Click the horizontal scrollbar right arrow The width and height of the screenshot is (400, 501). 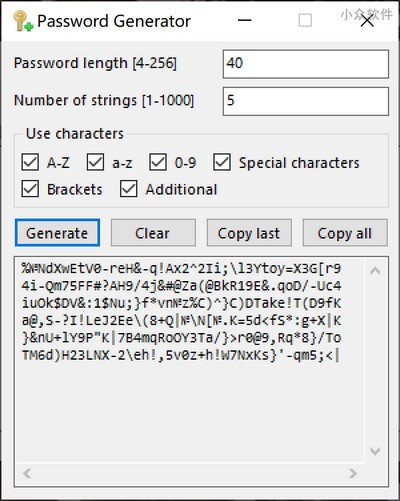pos(352,473)
